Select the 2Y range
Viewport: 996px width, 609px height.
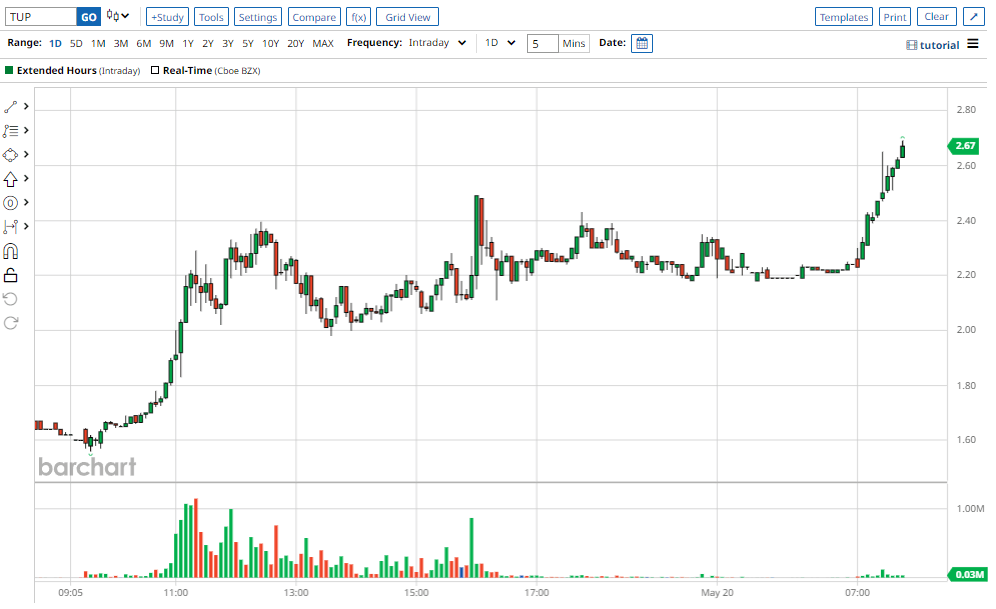pyautogui.click(x=208, y=43)
